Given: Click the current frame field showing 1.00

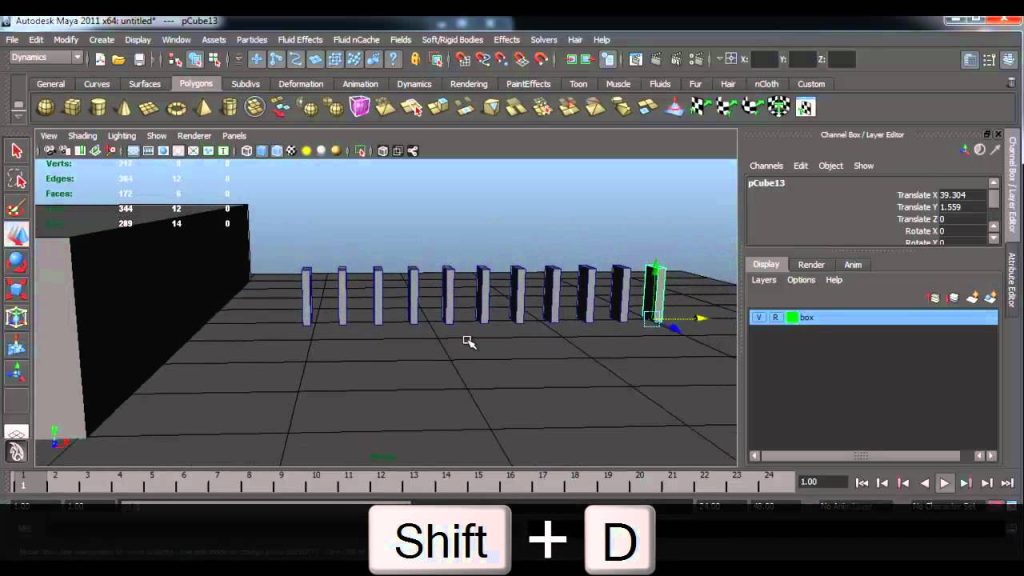Looking at the screenshot, I should pos(822,482).
